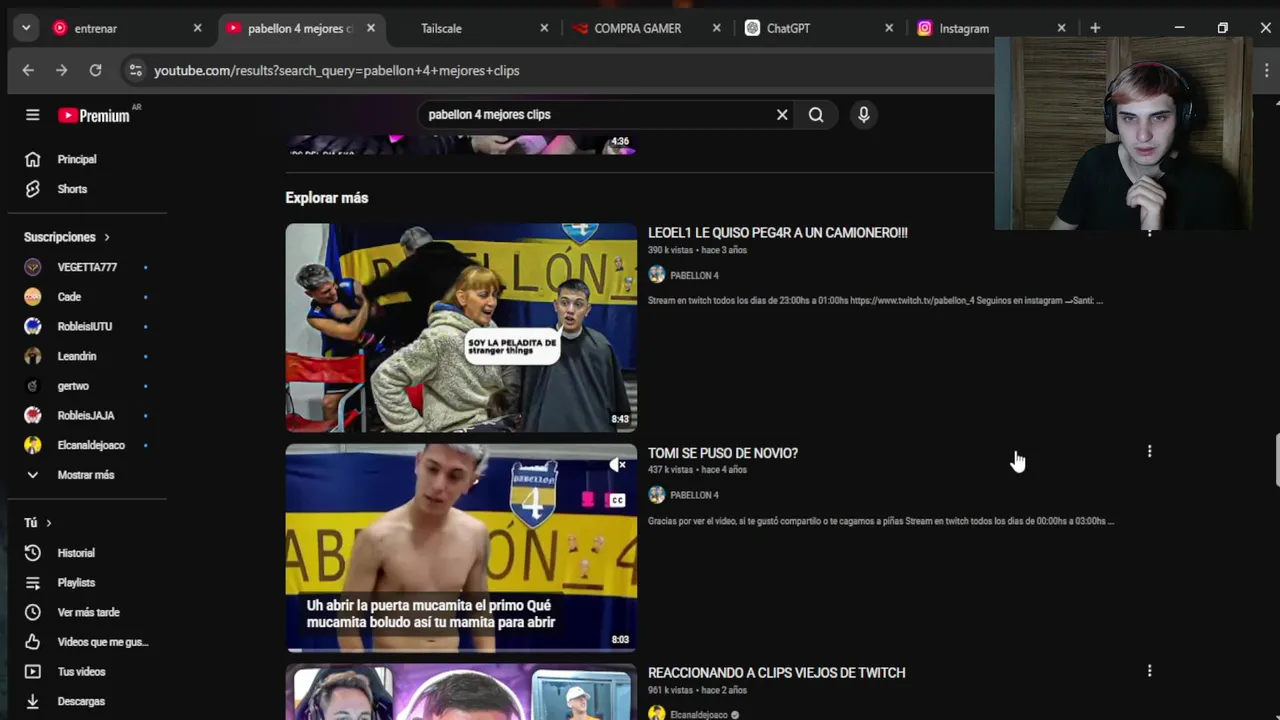Open more options for REACCIONANDO A CLIPS video
1280x720 pixels.
coord(1149,671)
